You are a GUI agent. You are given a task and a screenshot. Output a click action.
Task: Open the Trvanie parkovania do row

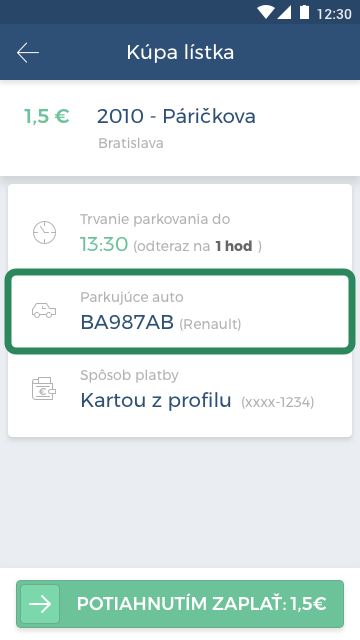tap(180, 233)
